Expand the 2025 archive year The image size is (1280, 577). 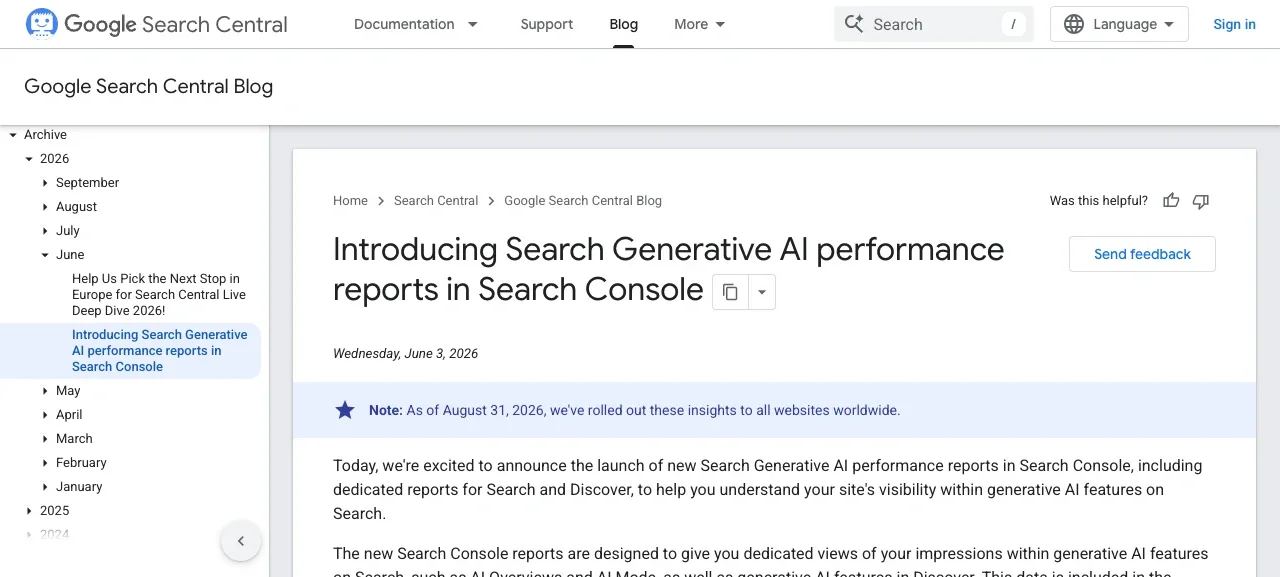click(29, 511)
